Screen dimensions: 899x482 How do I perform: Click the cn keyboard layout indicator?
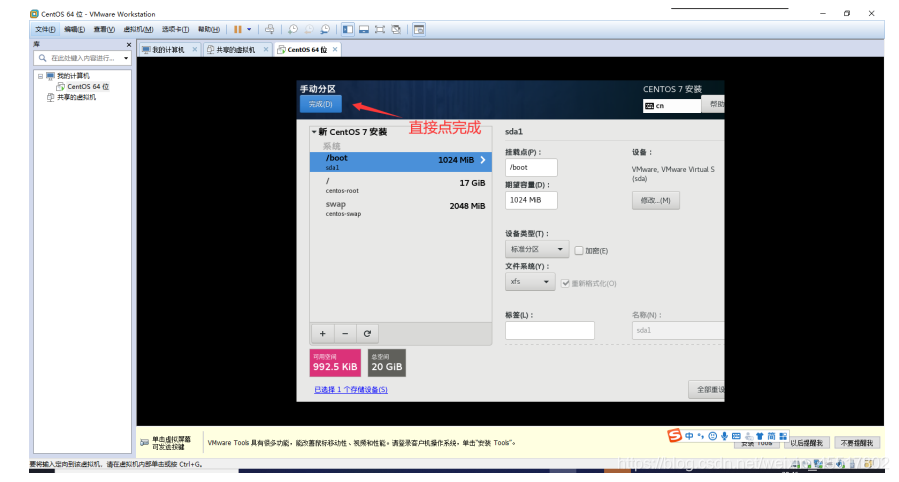point(672,105)
